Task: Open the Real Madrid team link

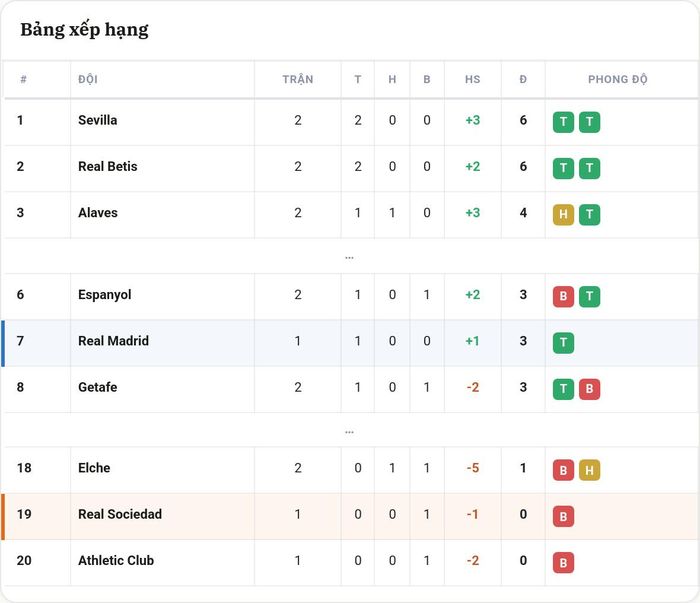Action: point(113,341)
